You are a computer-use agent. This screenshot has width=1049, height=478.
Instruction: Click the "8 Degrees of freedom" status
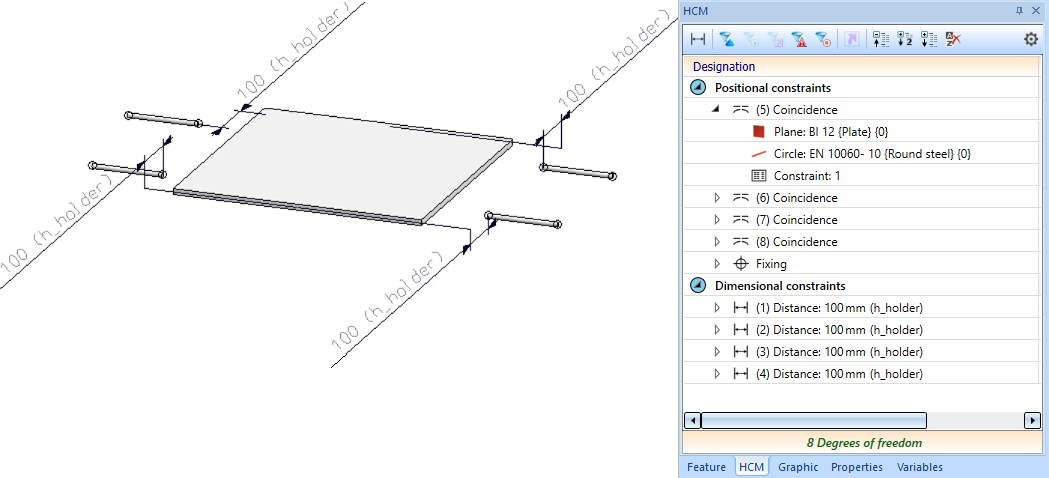pos(864,443)
